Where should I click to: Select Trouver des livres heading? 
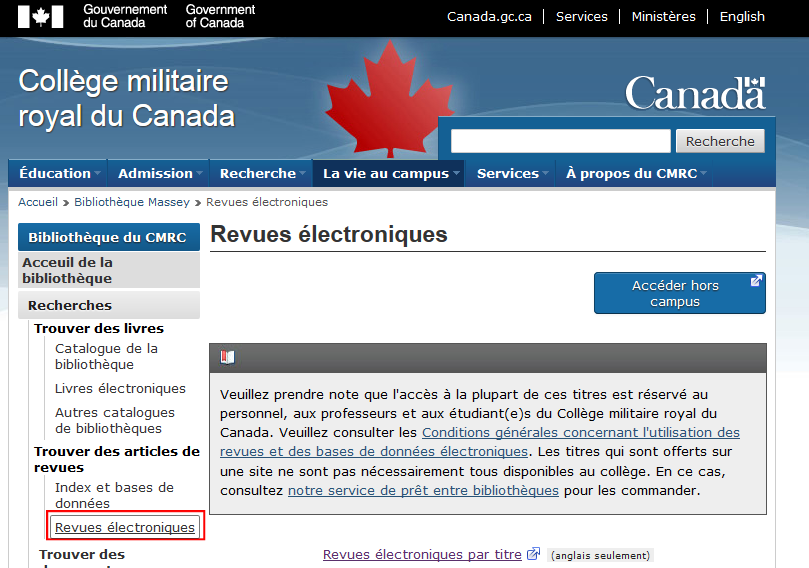pyautogui.click(x=99, y=328)
